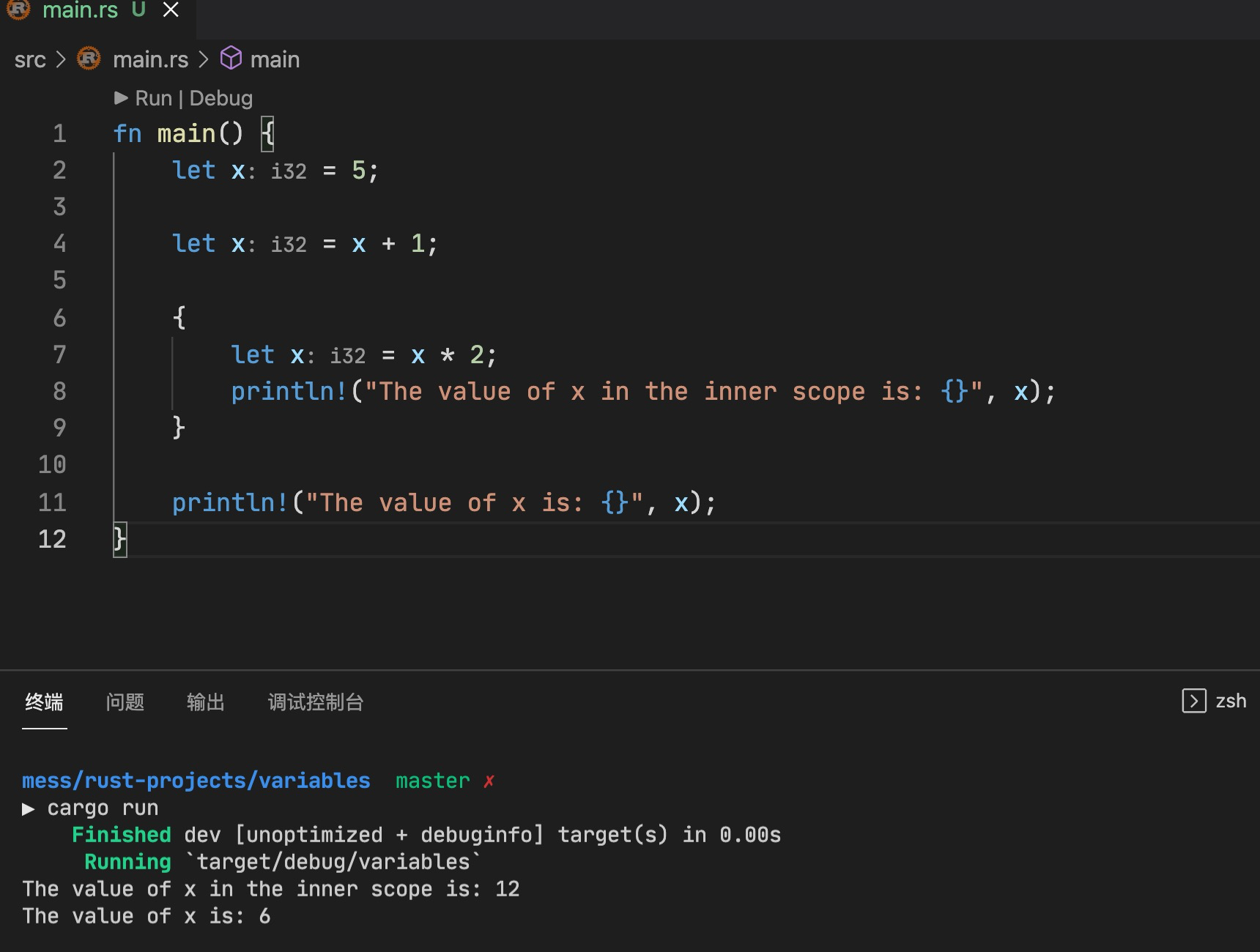Click the function name 'main' on line 1
The width and height of the screenshot is (1260, 952).
point(186,133)
